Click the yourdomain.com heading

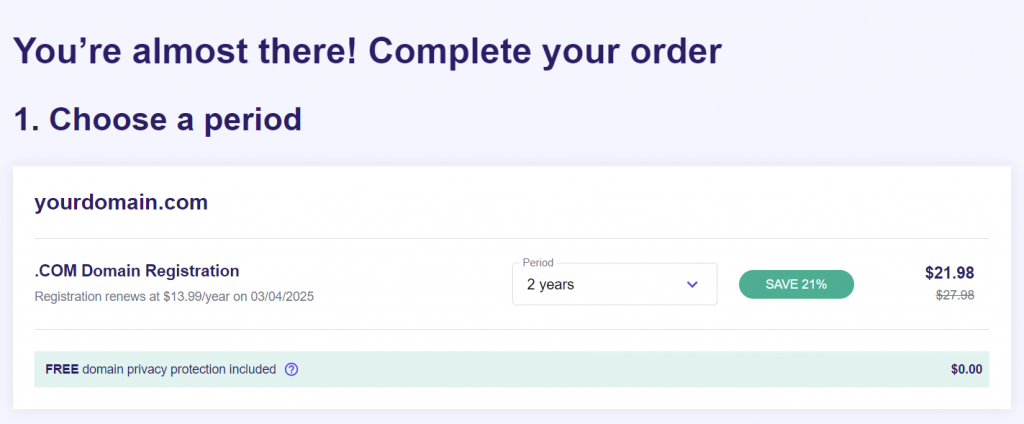(x=121, y=203)
